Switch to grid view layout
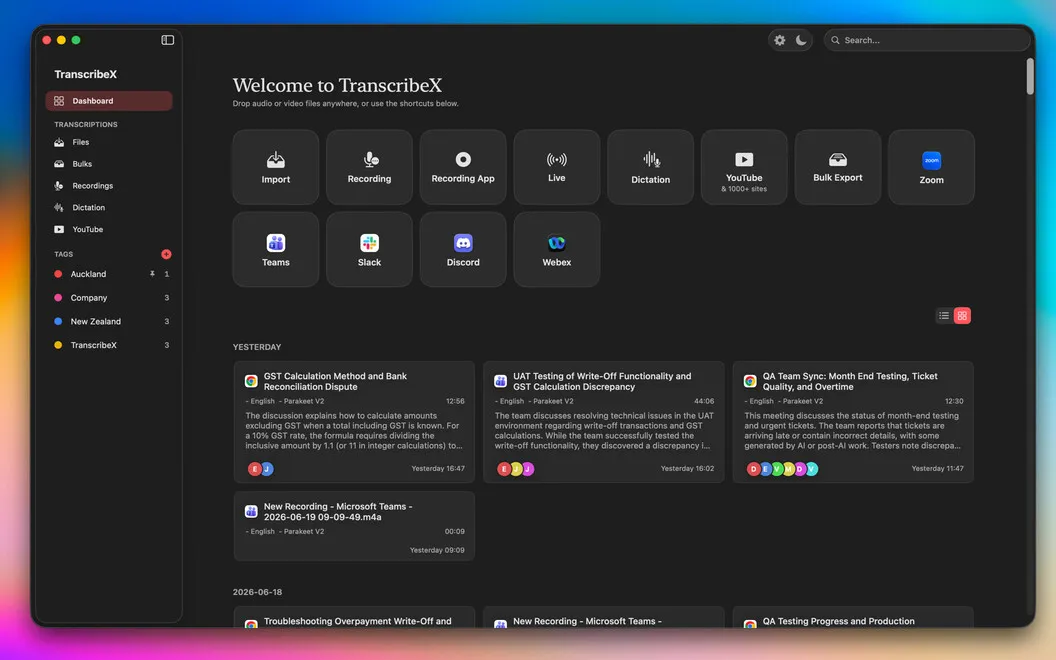1056x660 pixels. tap(962, 315)
